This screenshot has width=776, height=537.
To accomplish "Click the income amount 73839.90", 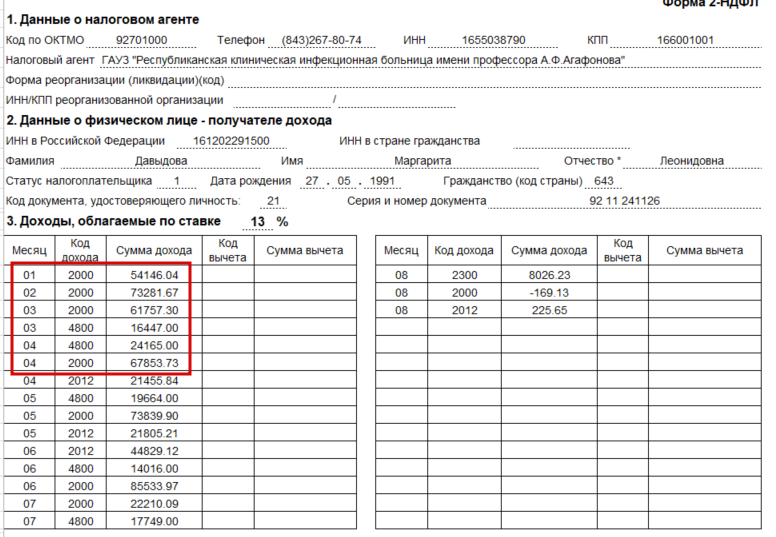I will tap(154, 416).
